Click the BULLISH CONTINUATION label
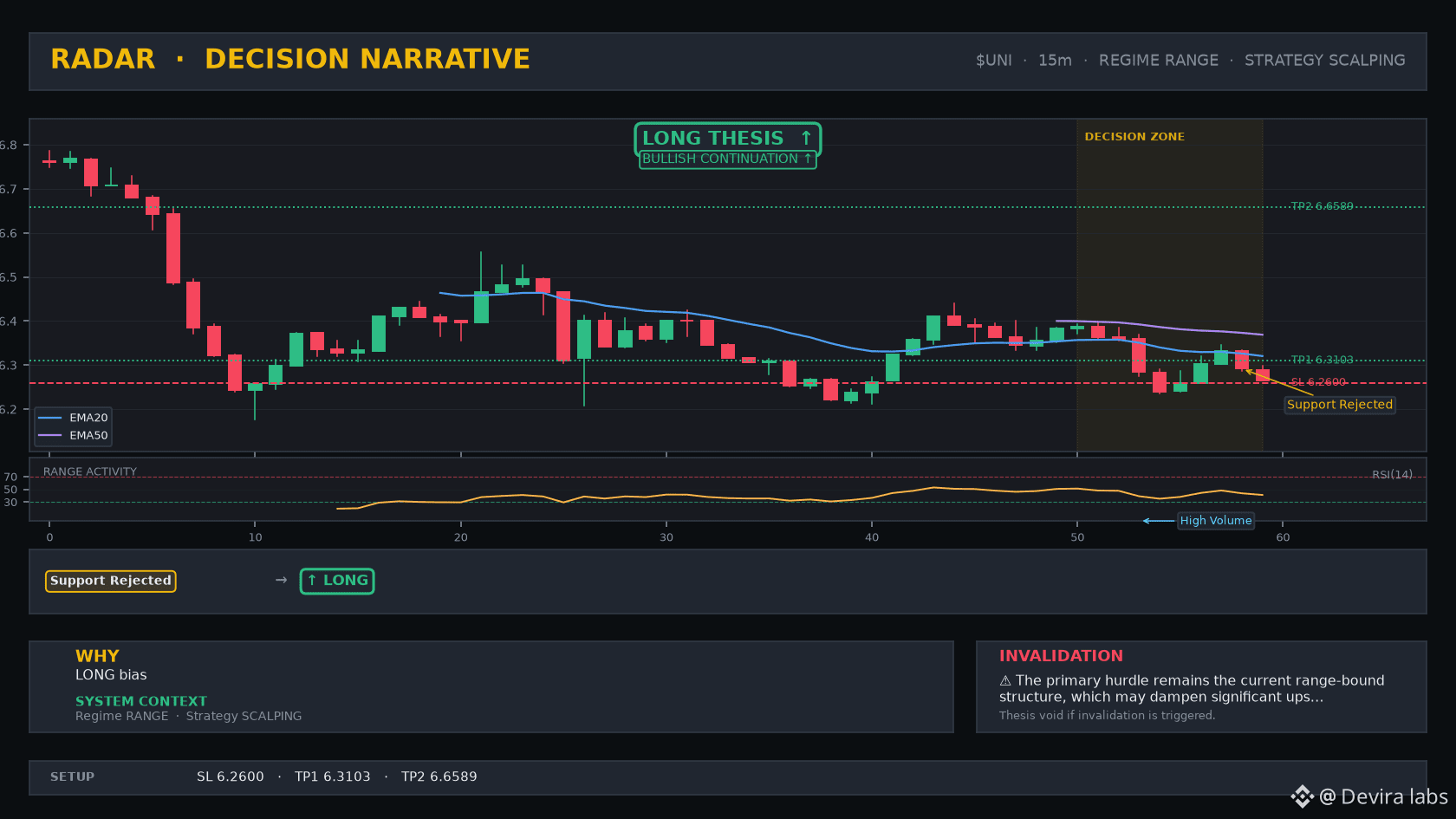Viewport: 1456px width, 819px height. click(x=727, y=159)
